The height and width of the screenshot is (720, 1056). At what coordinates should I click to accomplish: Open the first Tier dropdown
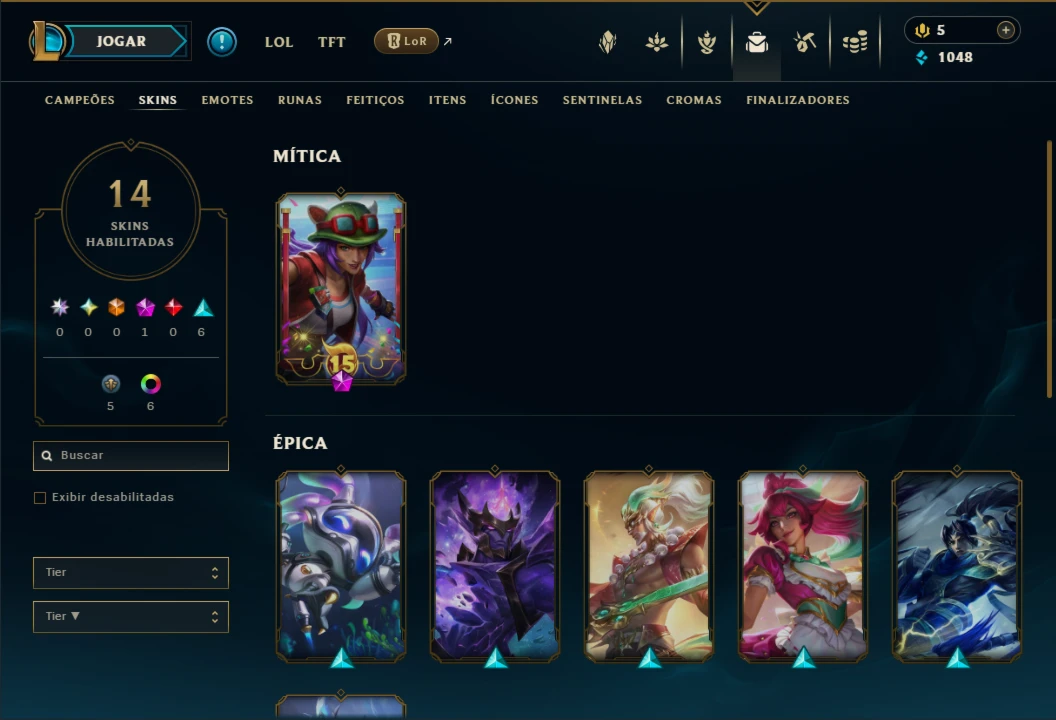(x=131, y=572)
